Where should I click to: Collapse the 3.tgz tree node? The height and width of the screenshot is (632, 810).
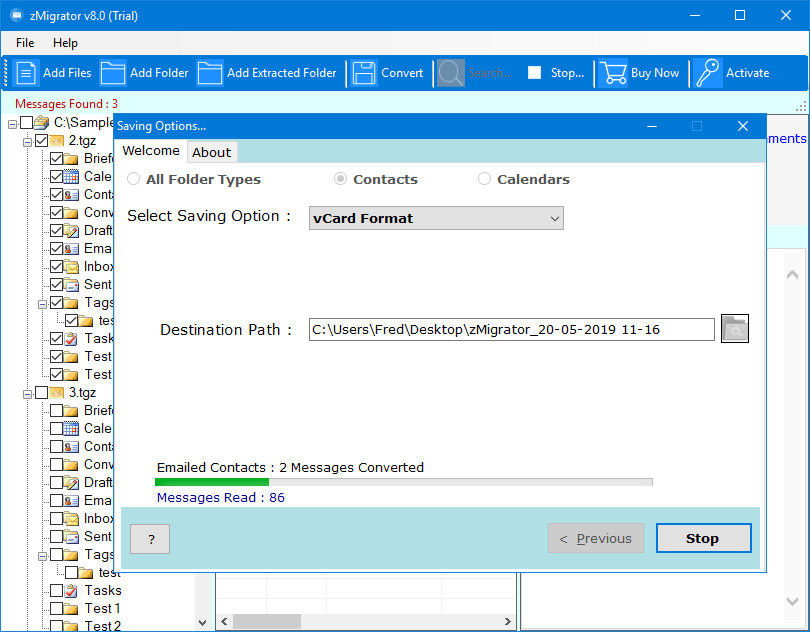click(27, 394)
